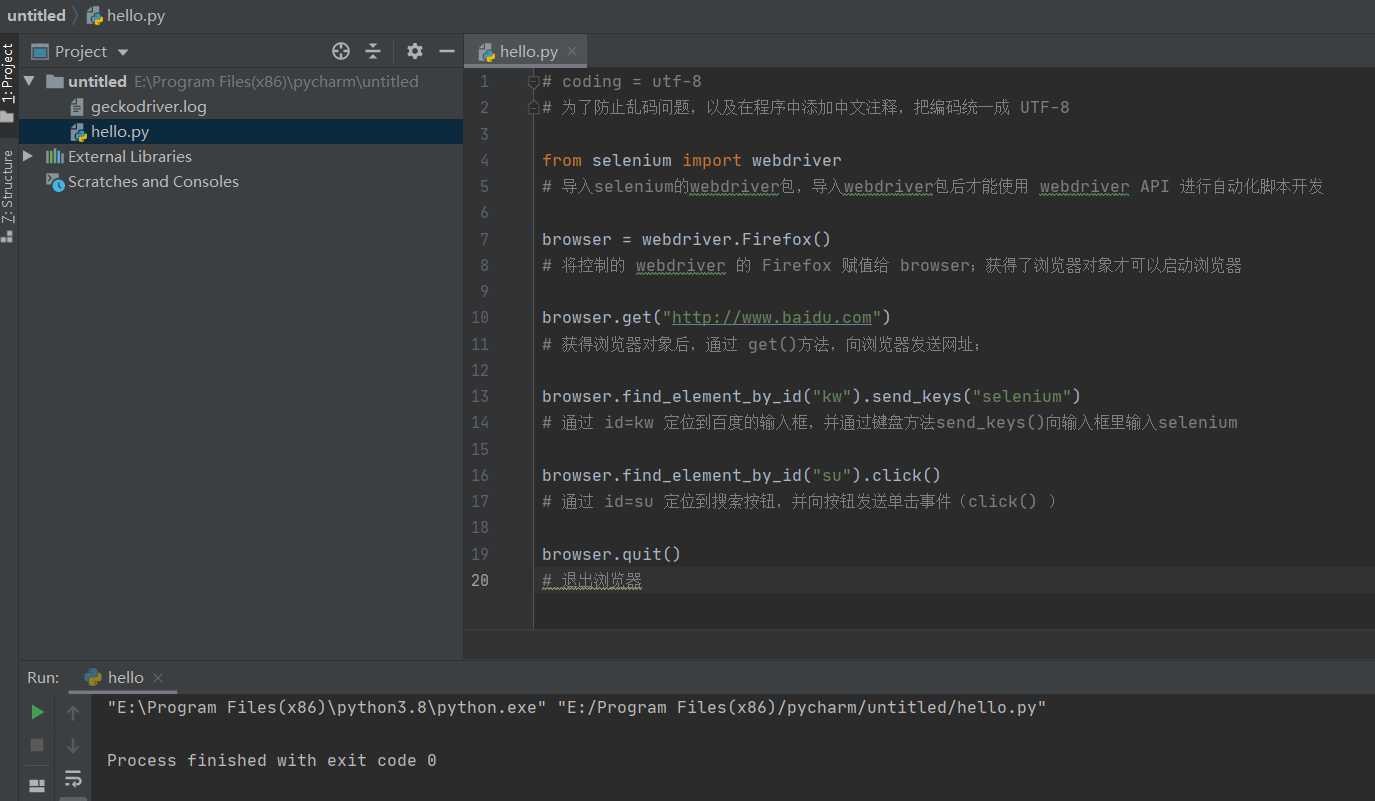Image resolution: width=1375 pixels, height=801 pixels.
Task: Rerun hello with the green play icon
Action: (37, 712)
